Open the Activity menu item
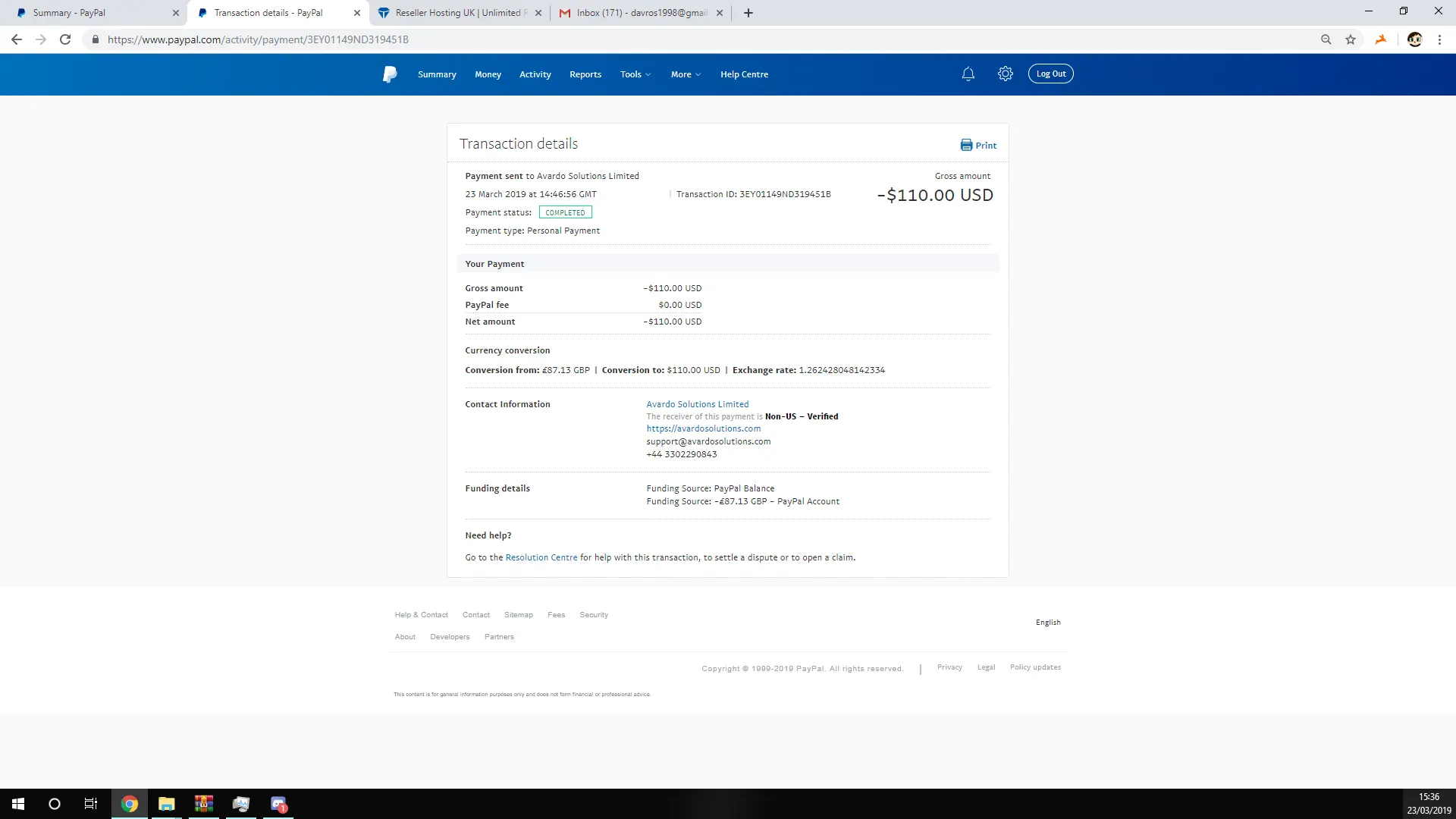Image resolution: width=1456 pixels, height=819 pixels. click(535, 74)
